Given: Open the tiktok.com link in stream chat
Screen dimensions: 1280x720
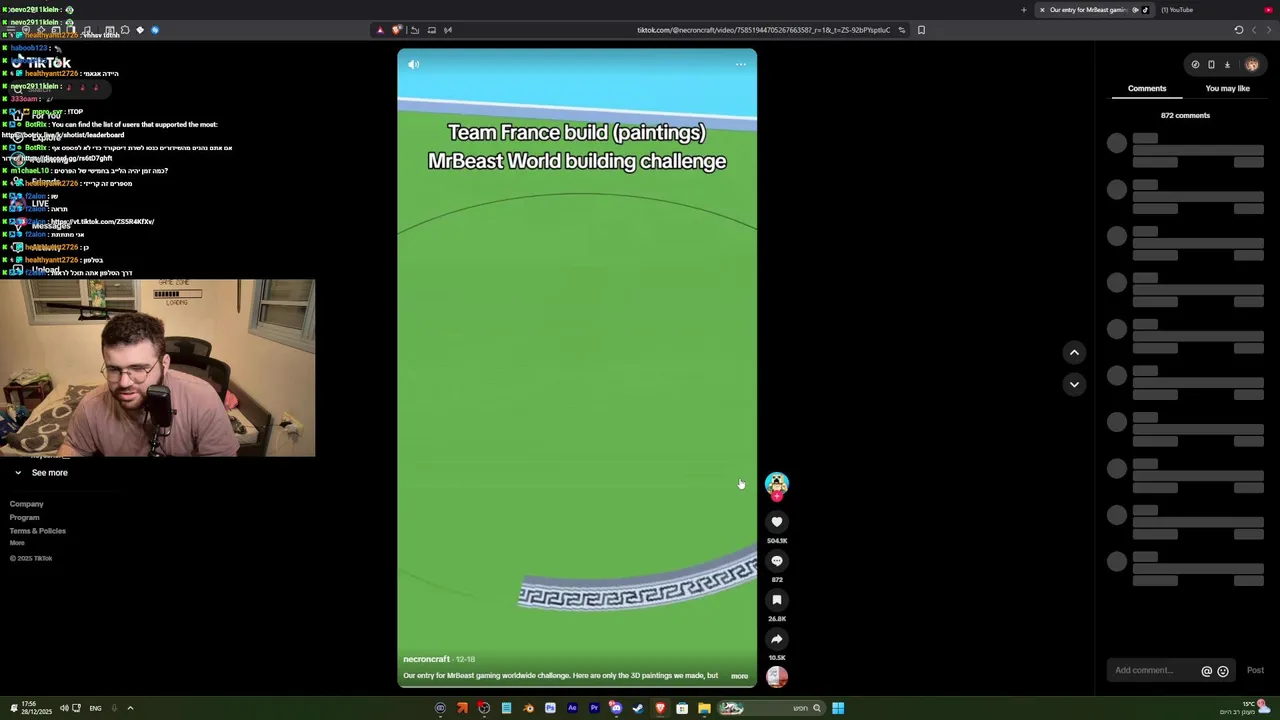Looking at the screenshot, I should click(x=101, y=222).
